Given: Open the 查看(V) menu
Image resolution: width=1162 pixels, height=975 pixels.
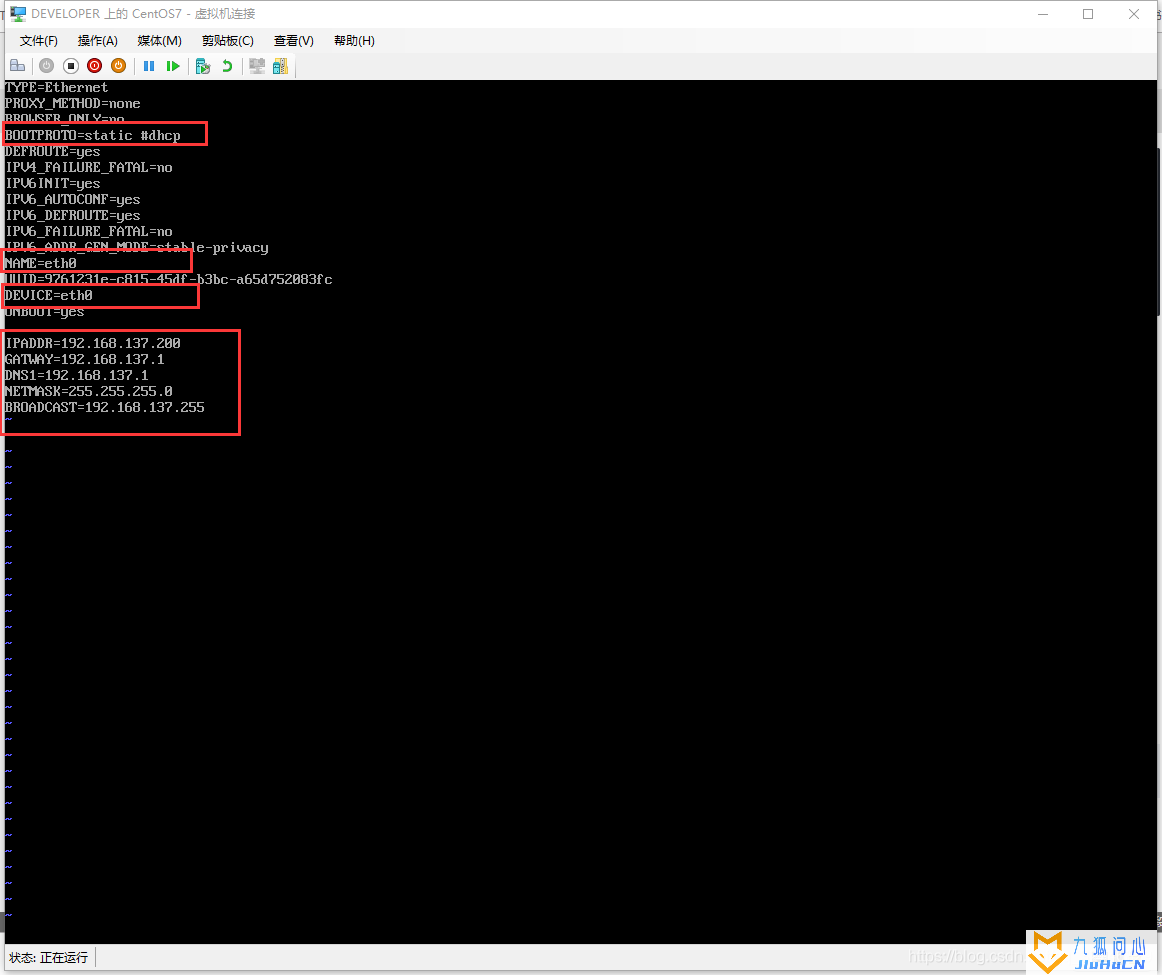Looking at the screenshot, I should (293, 41).
